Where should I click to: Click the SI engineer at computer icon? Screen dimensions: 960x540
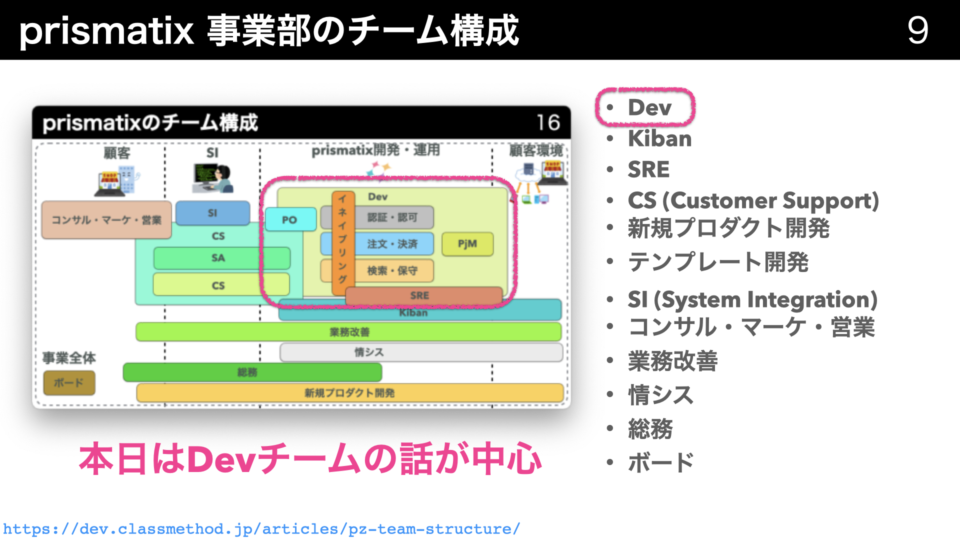[x=212, y=178]
